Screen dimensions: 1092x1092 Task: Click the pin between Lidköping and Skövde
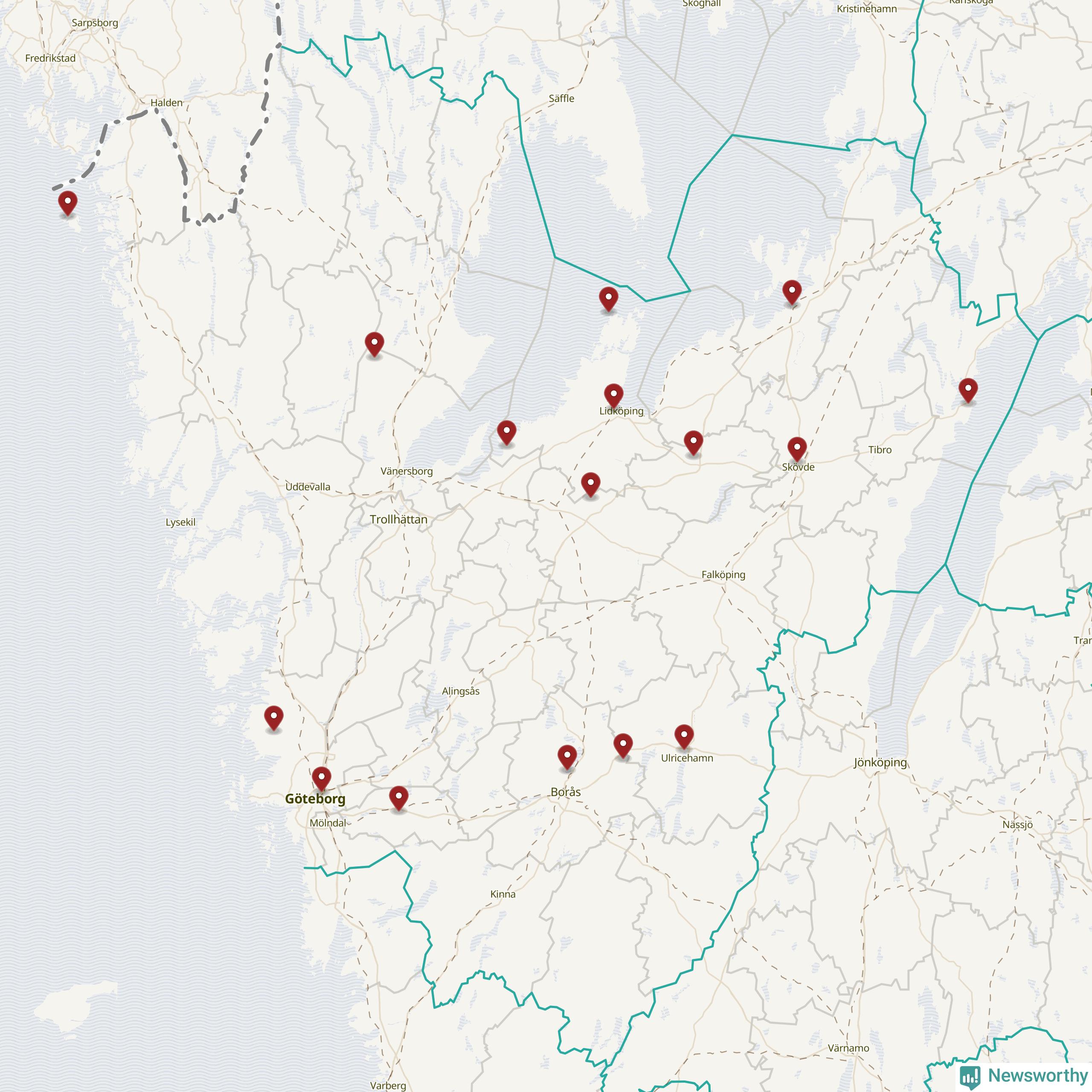point(693,442)
